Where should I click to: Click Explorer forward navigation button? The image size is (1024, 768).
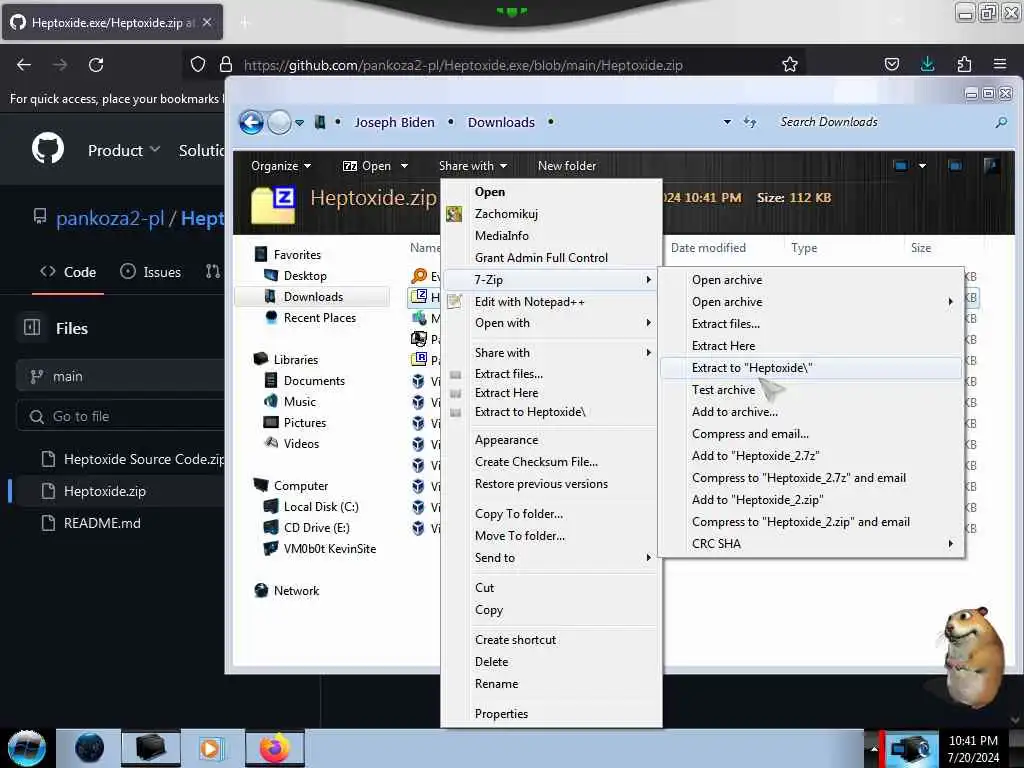[x=280, y=122]
